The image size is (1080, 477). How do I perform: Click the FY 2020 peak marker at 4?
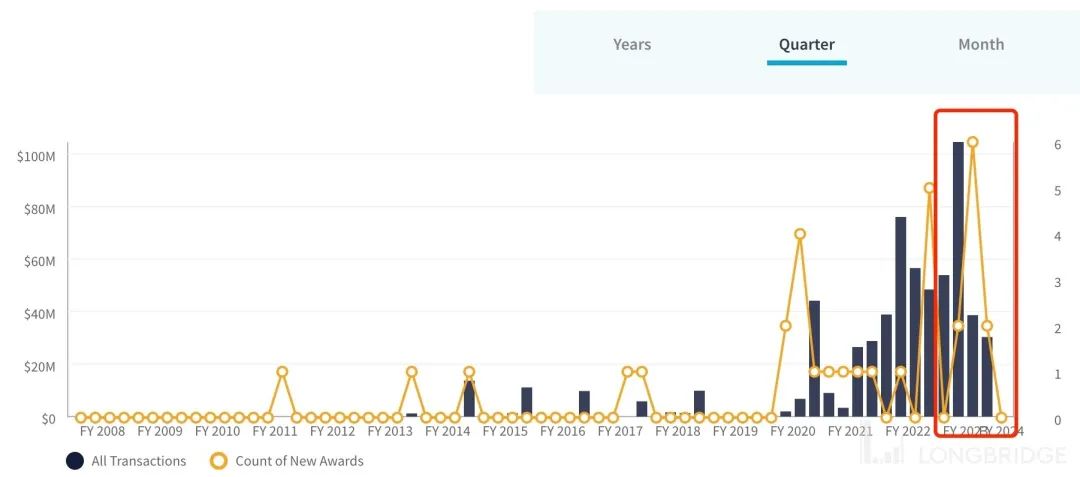tap(800, 234)
